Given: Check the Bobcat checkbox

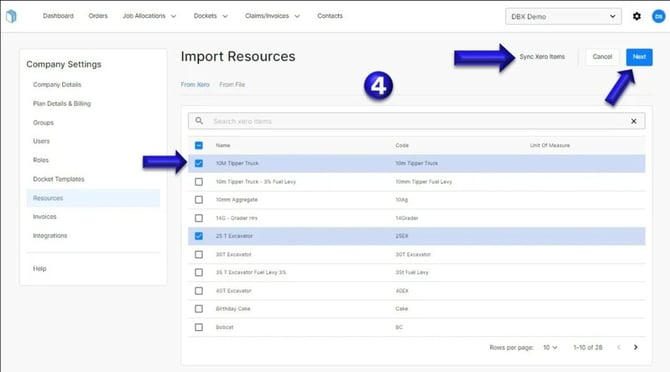Looking at the screenshot, I should (x=199, y=327).
